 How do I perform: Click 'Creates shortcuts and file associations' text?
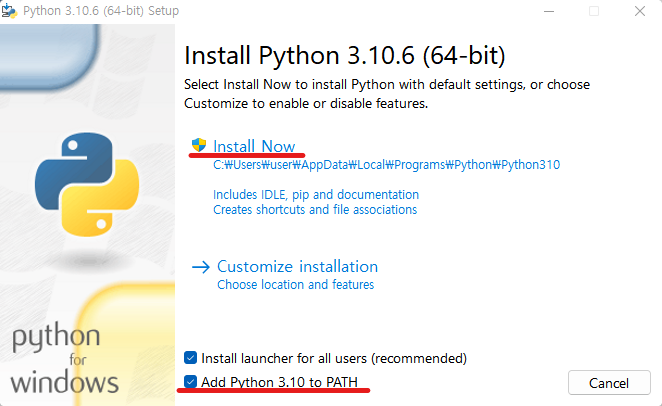point(315,210)
